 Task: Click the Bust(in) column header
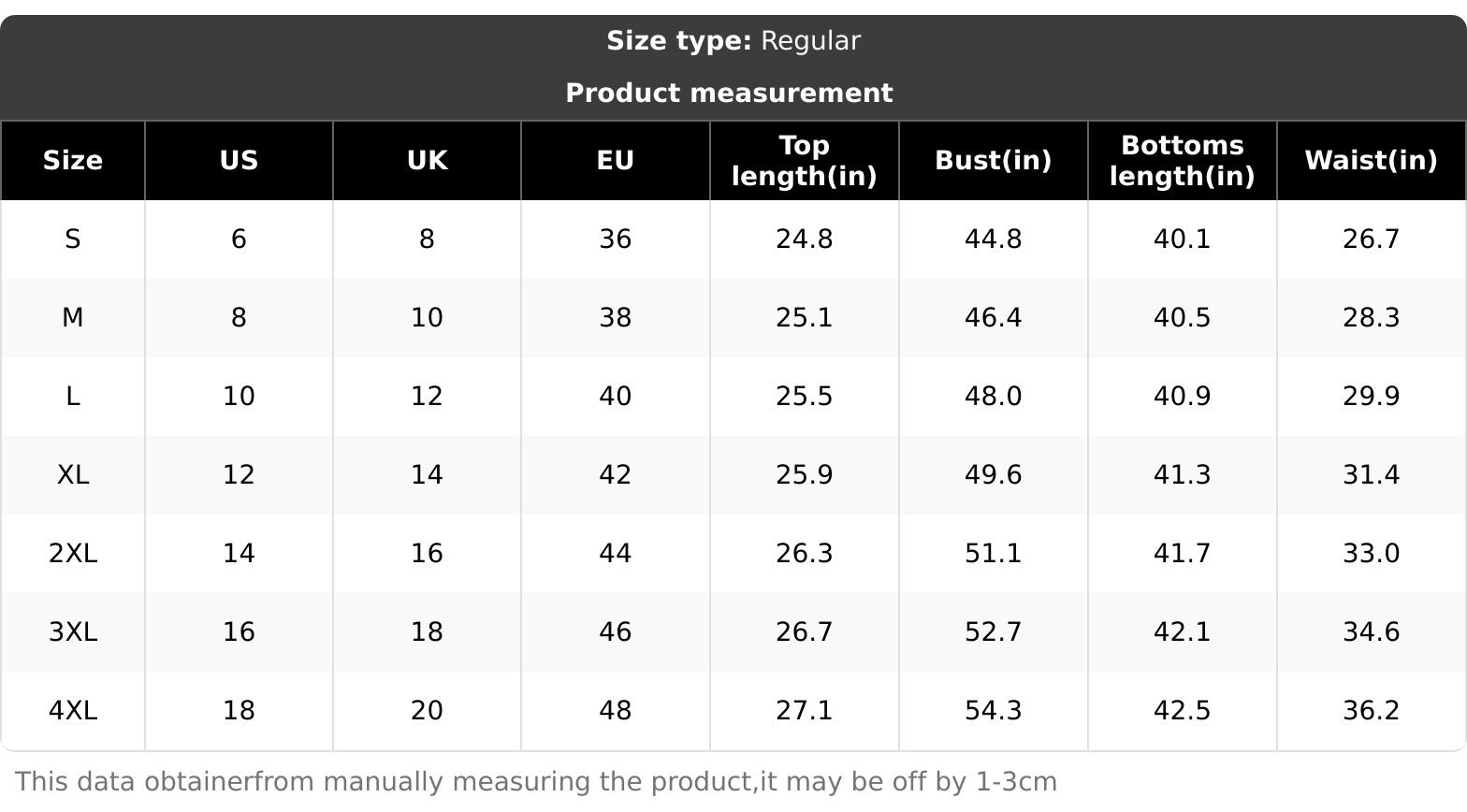(993, 161)
